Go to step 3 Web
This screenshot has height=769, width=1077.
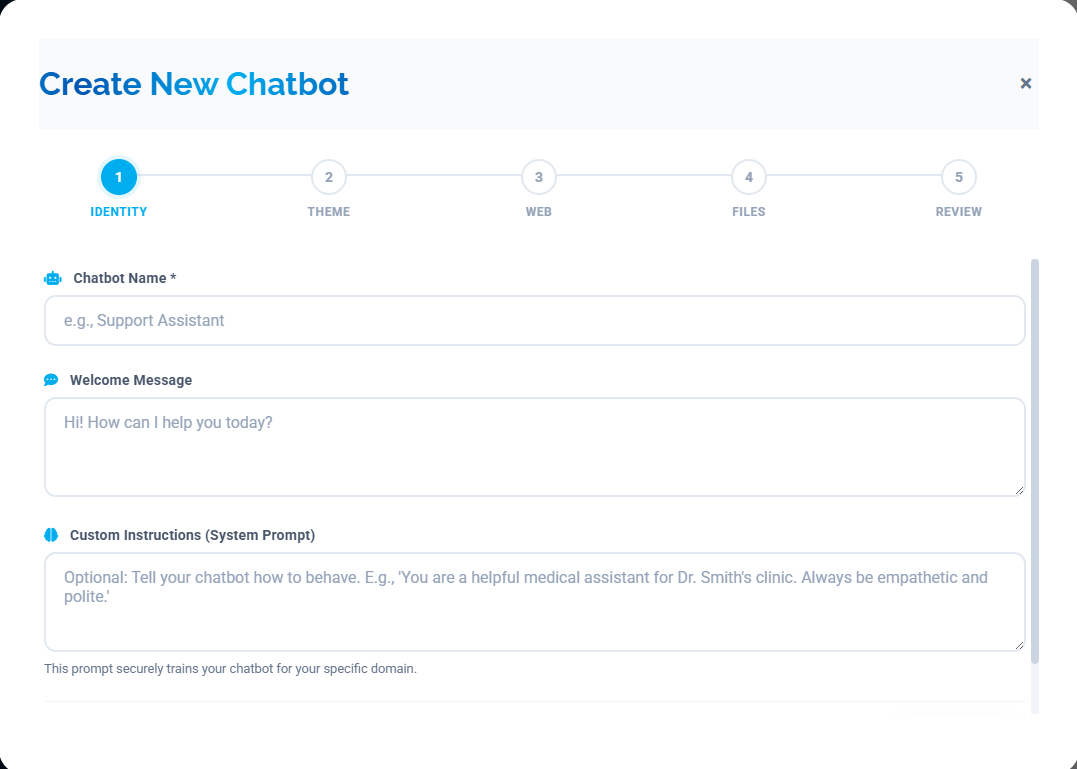[538, 177]
